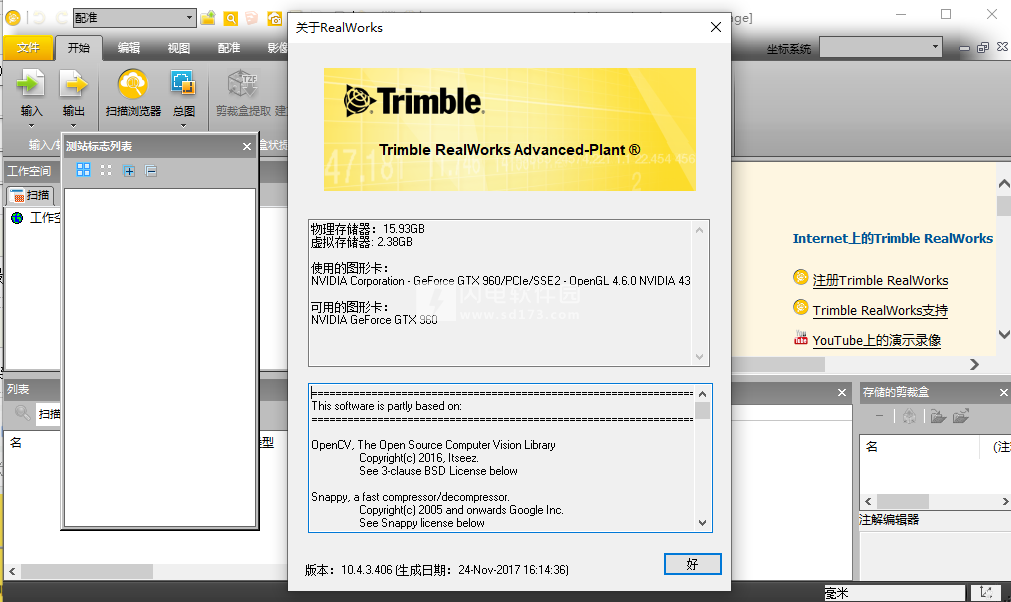
Task: Click the open-folder icon in 存储的剪裁盒 toolbar
Action: click(x=938, y=416)
